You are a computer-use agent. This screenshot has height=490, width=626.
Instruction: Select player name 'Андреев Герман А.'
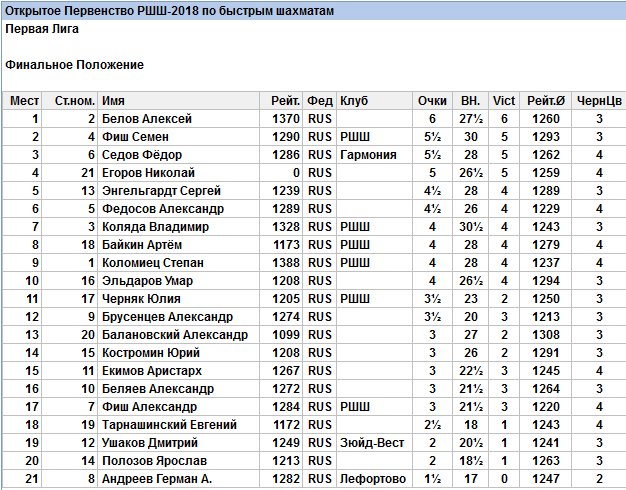(x=157, y=478)
